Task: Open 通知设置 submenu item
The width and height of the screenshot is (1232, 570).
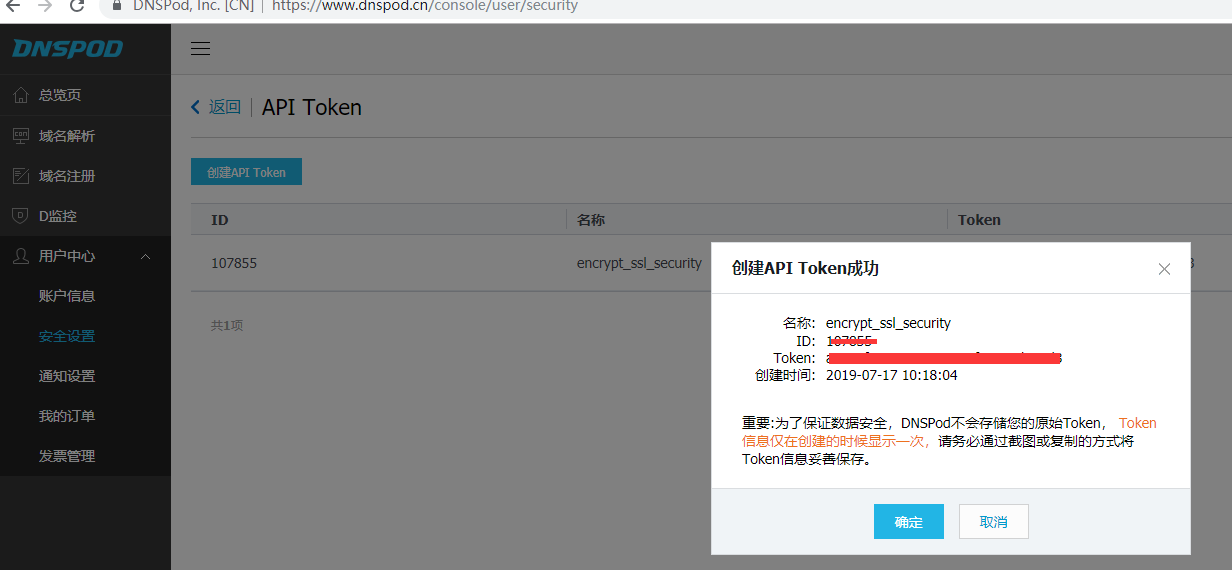Action: pos(67,376)
